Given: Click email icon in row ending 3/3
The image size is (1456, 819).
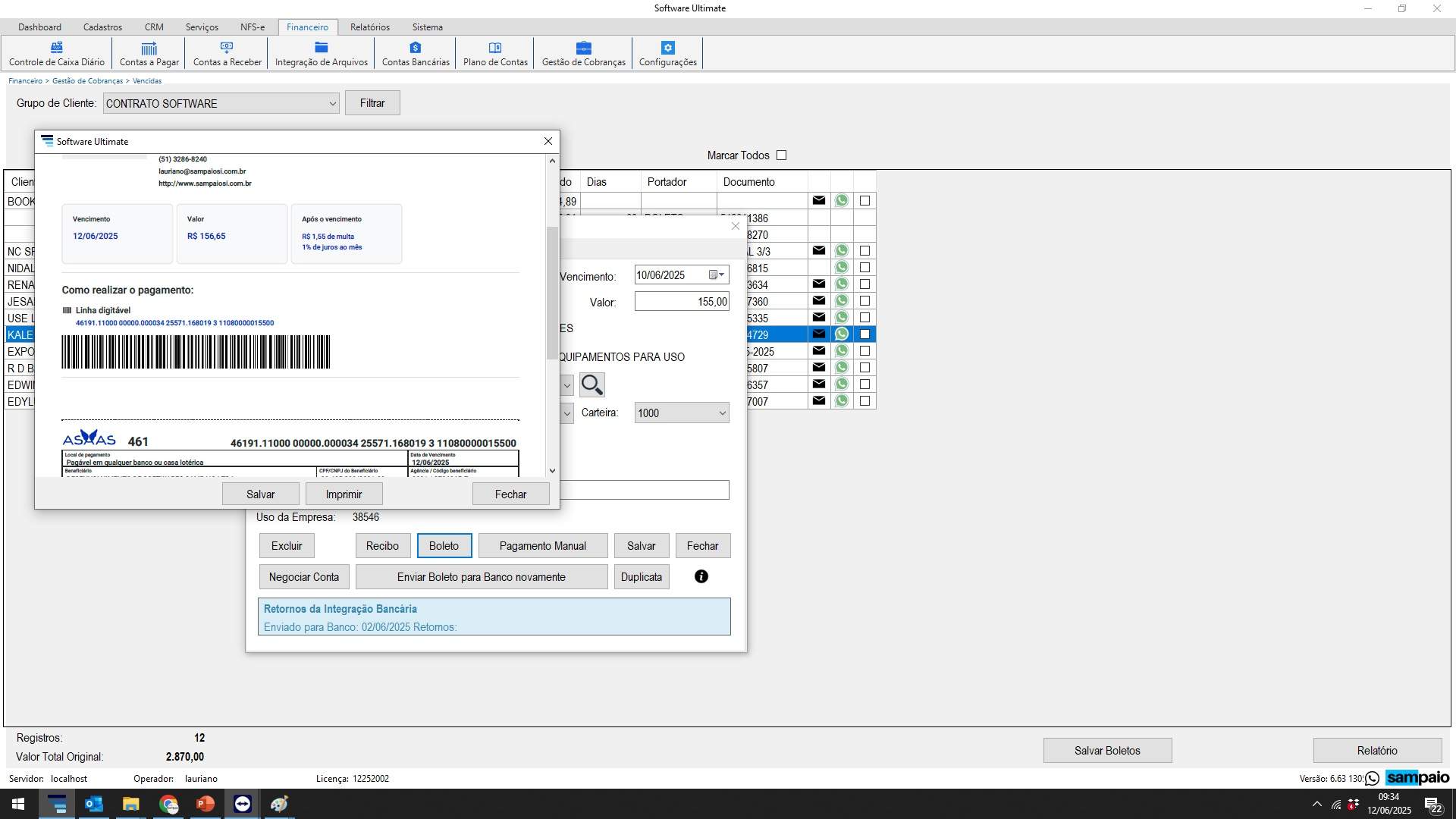Looking at the screenshot, I should coord(819,251).
